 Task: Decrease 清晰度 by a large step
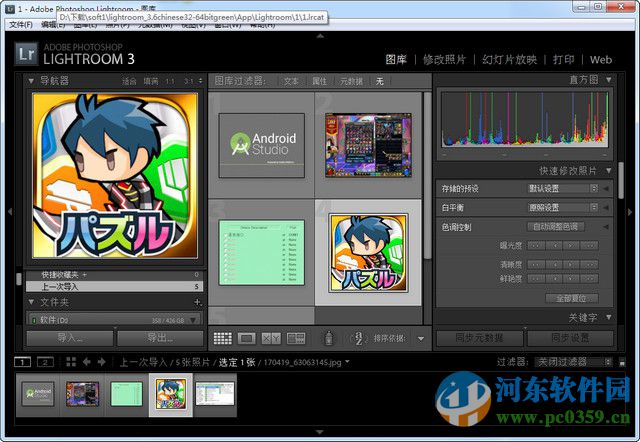click(x=536, y=264)
